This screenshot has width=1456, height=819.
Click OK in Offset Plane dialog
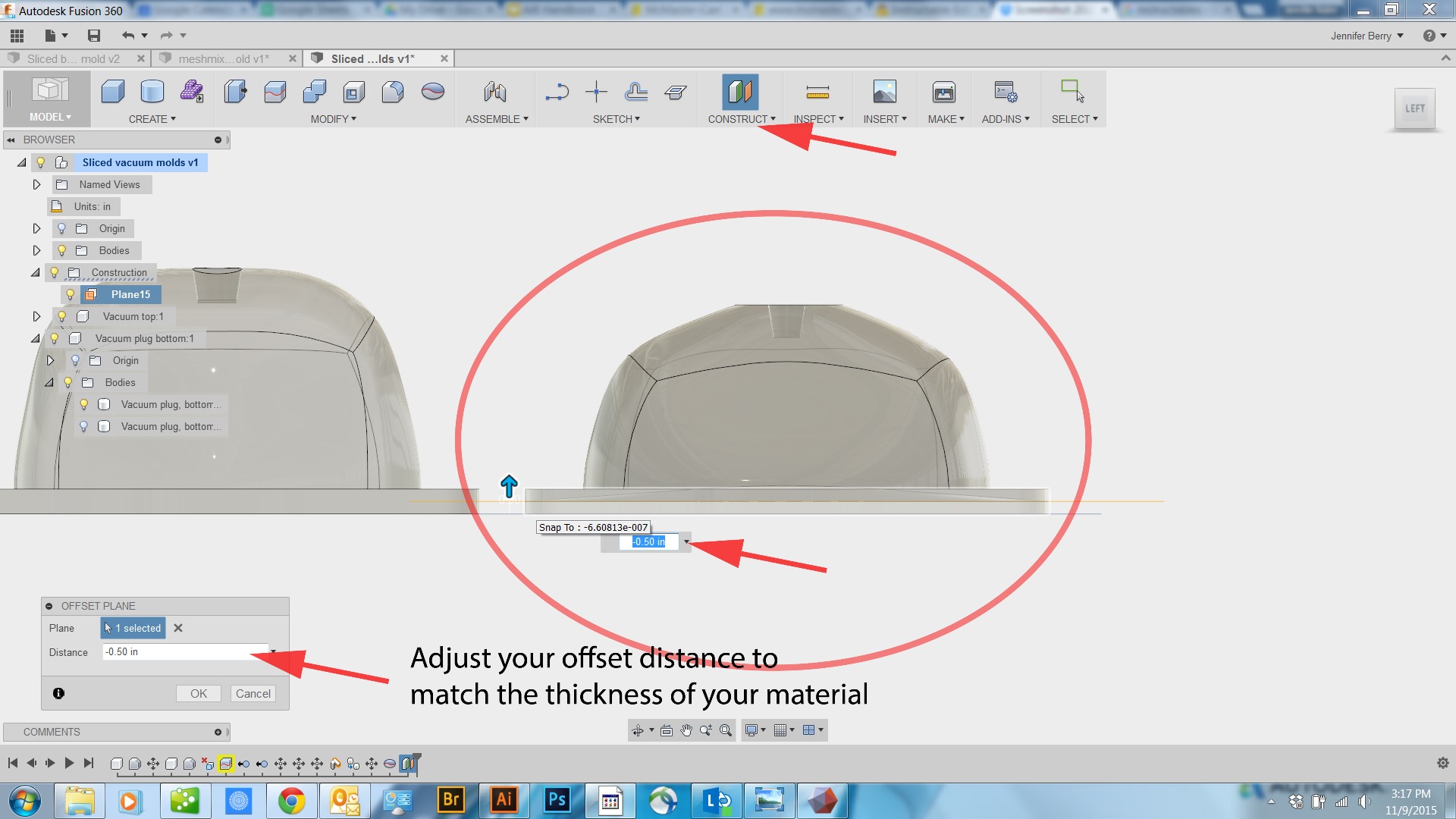click(x=199, y=693)
